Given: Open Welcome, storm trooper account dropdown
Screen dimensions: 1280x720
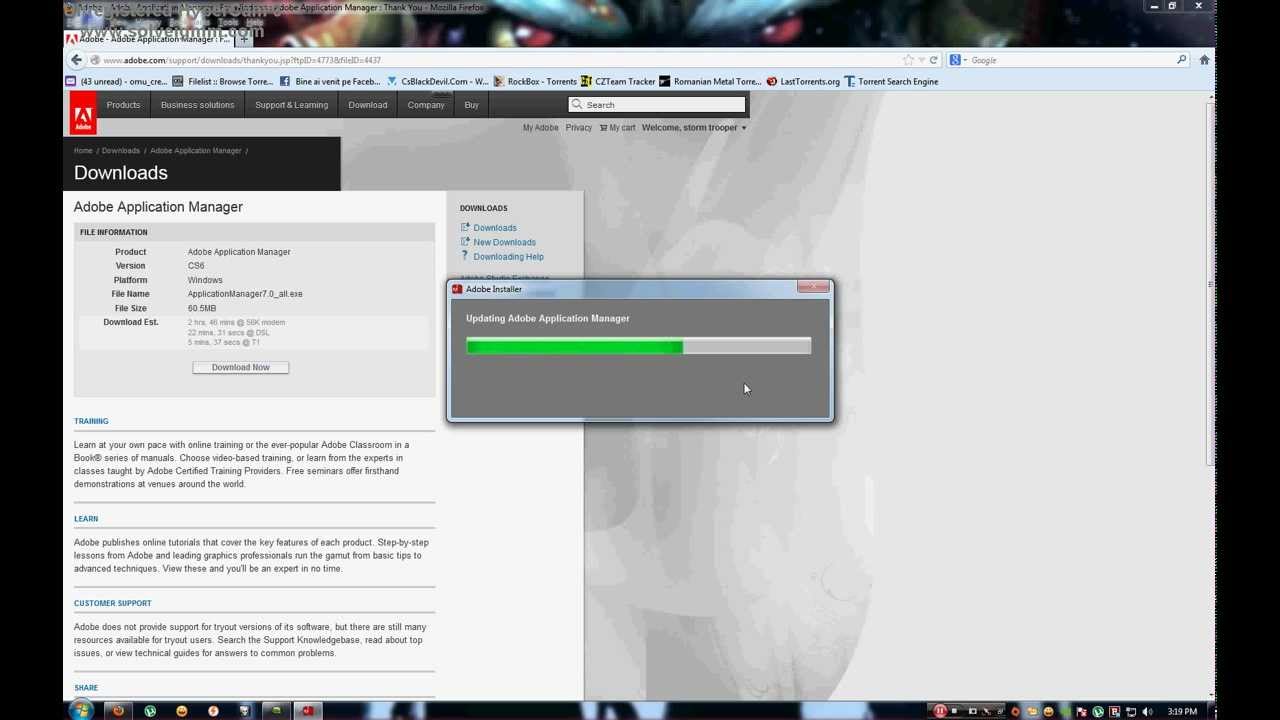Looking at the screenshot, I should [694, 128].
